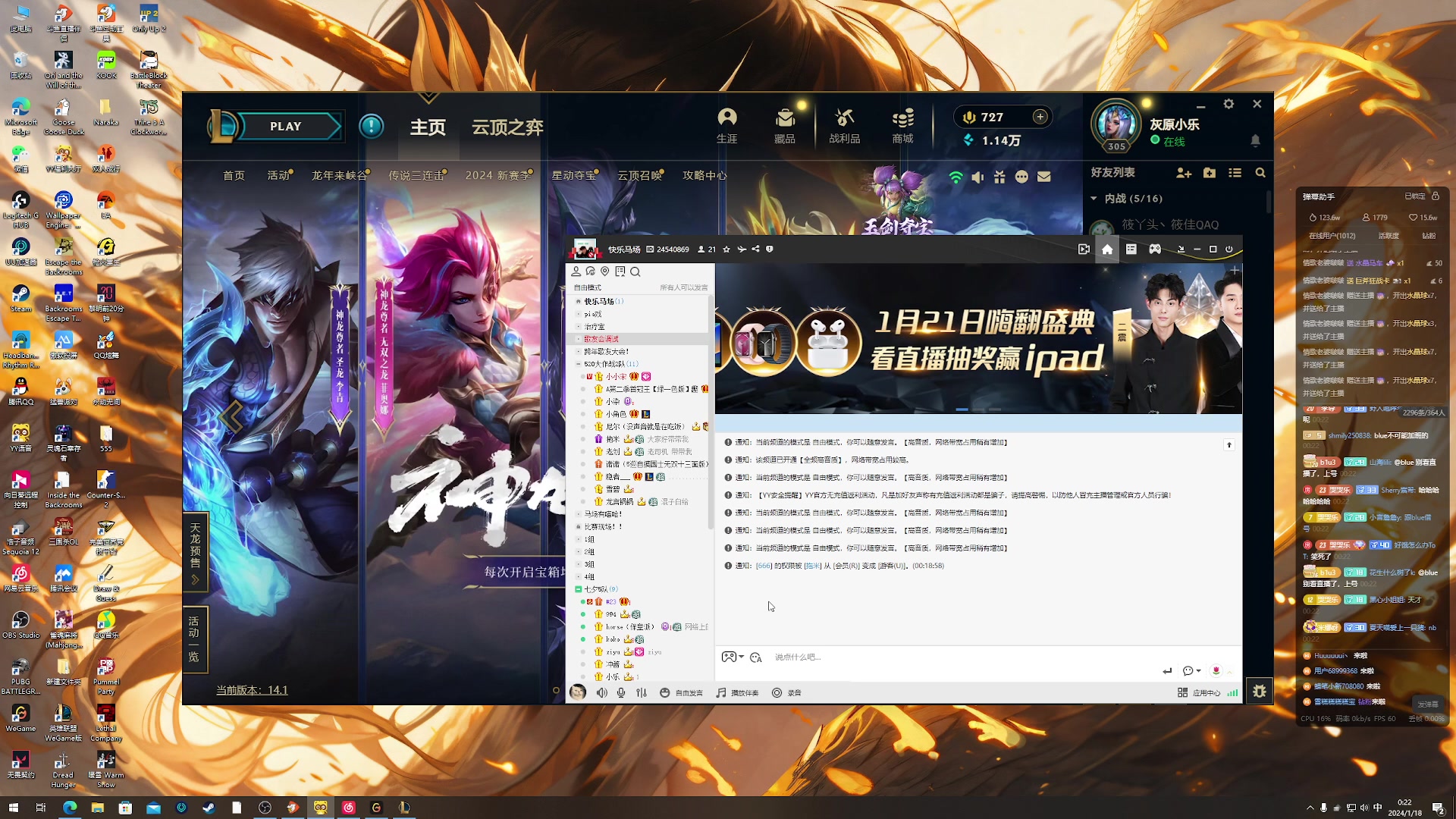
Task: Expand the pia戏 channel
Action: (578, 314)
